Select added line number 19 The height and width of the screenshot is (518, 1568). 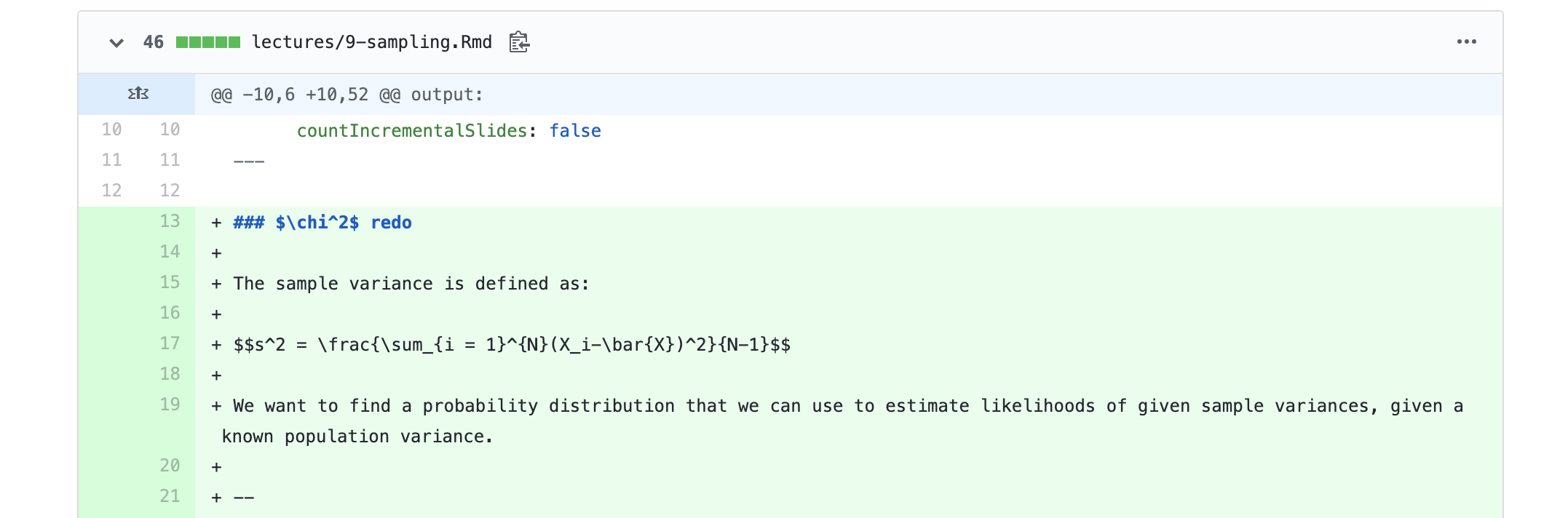[x=170, y=405]
